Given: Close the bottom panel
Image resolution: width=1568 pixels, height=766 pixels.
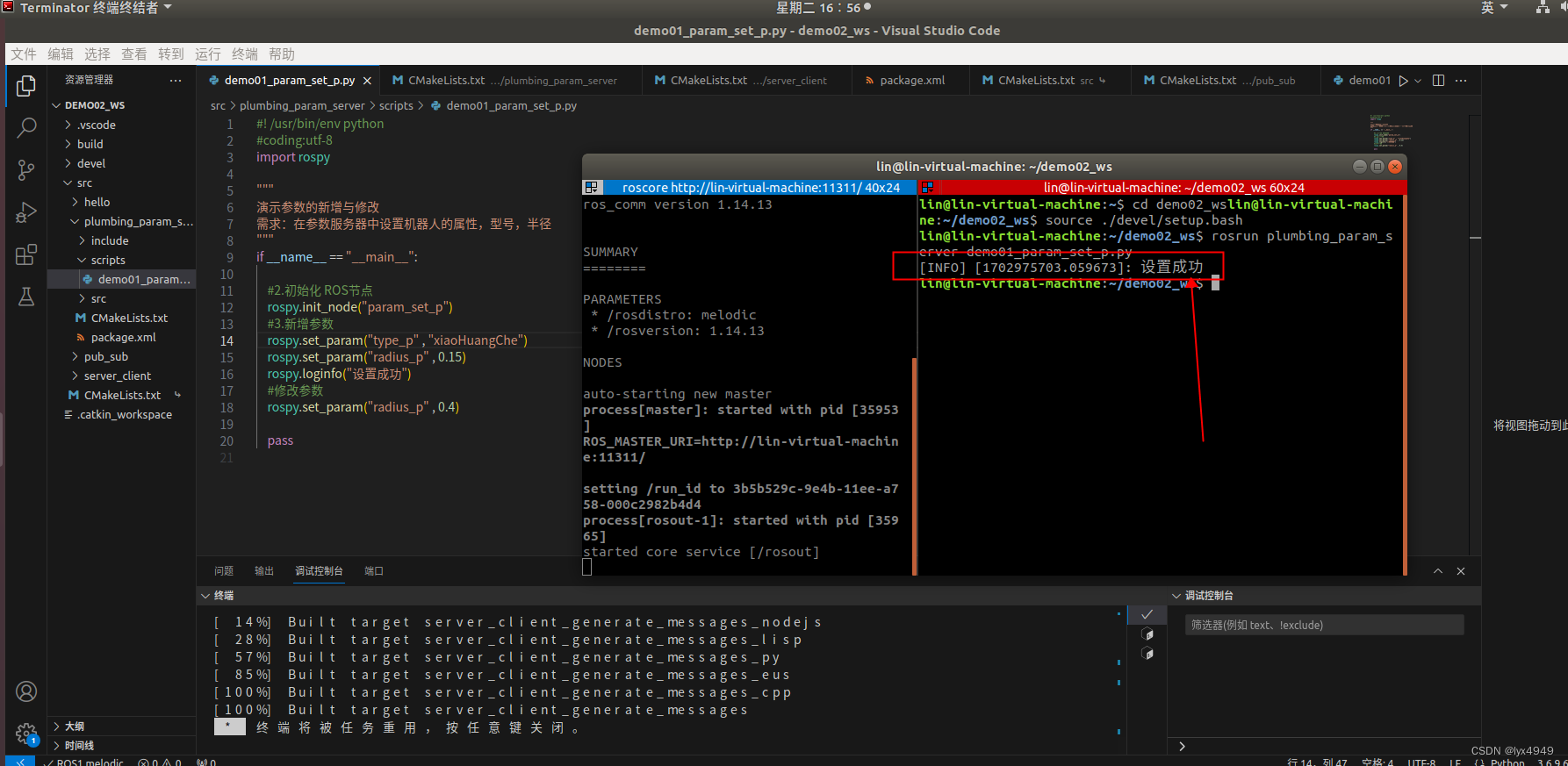Looking at the screenshot, I should point(1461,571).
